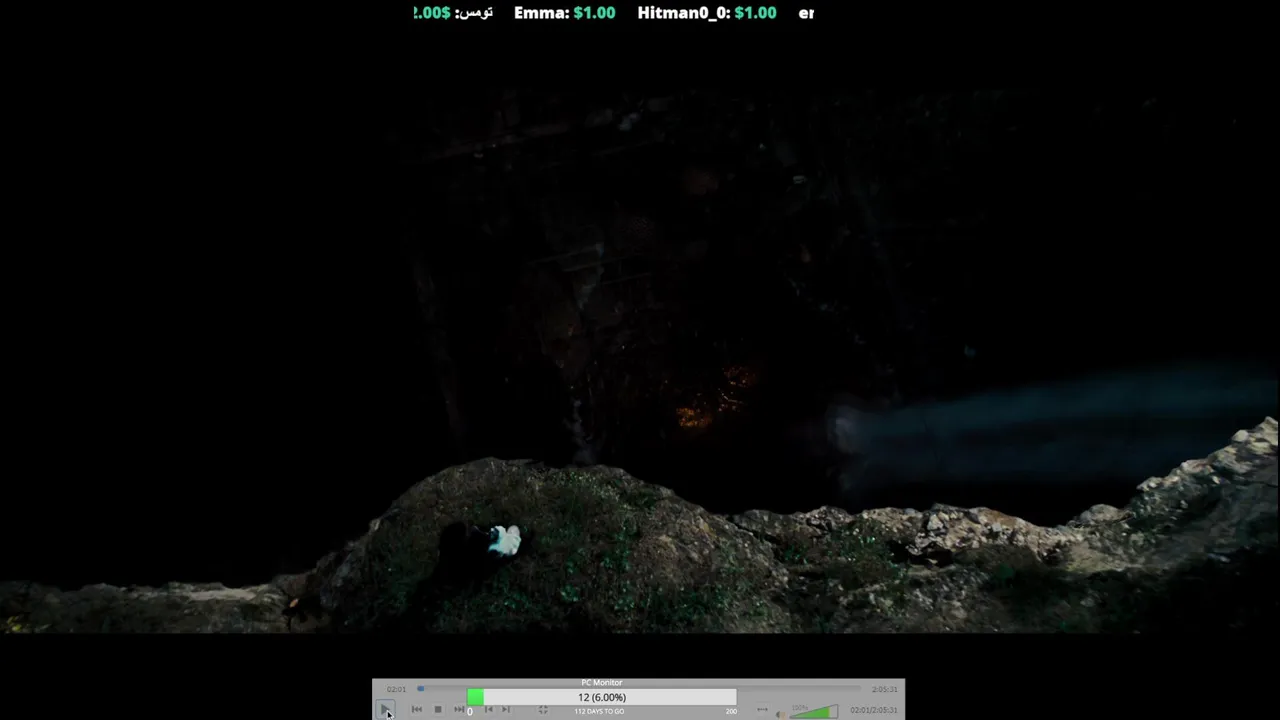Click the previous track button
Viewport: 1280px width, 720px height.
pyautogui.click(x=417, y=709)
